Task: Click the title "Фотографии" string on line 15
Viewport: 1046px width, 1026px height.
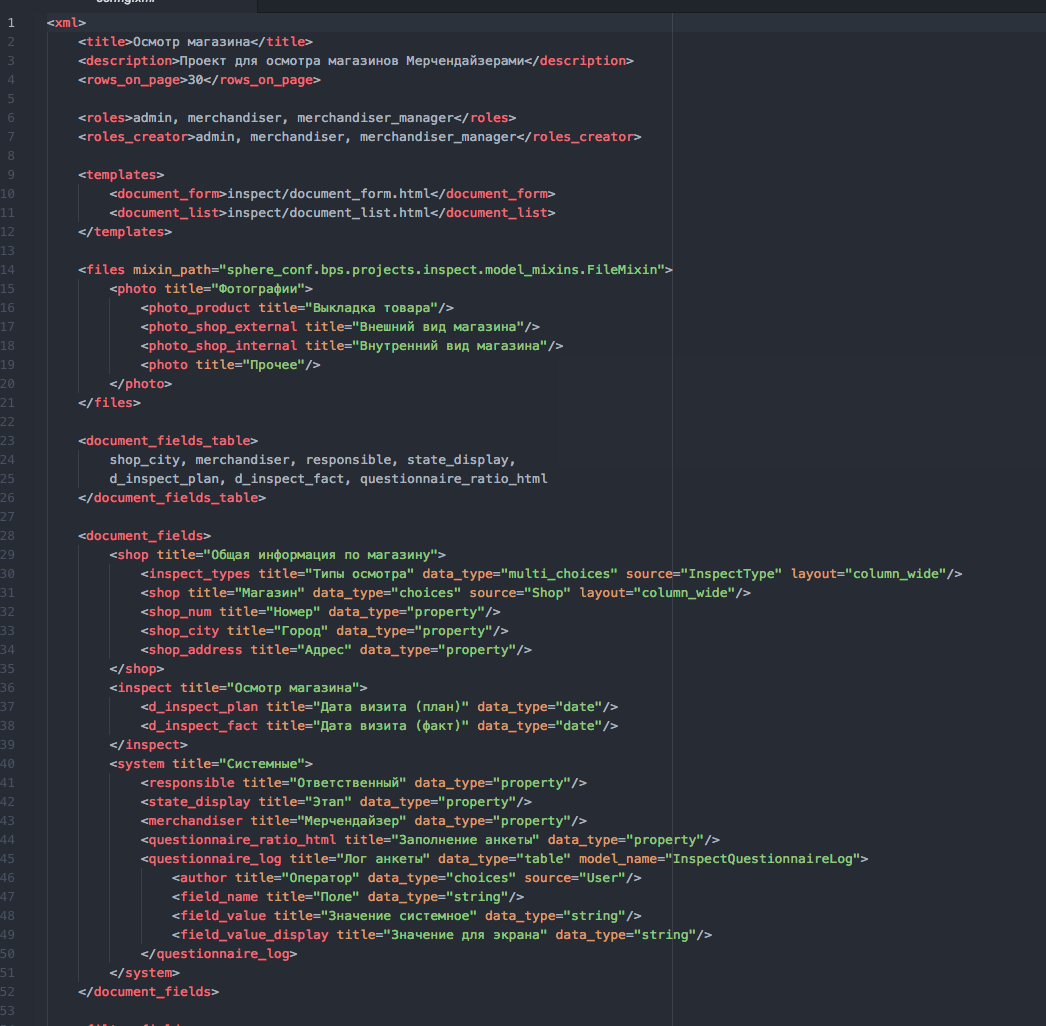Action: (258, 289)
